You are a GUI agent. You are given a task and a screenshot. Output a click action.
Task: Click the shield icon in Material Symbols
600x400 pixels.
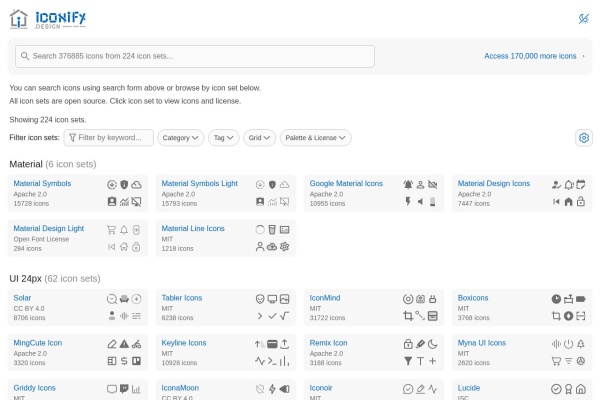[124, 184]
